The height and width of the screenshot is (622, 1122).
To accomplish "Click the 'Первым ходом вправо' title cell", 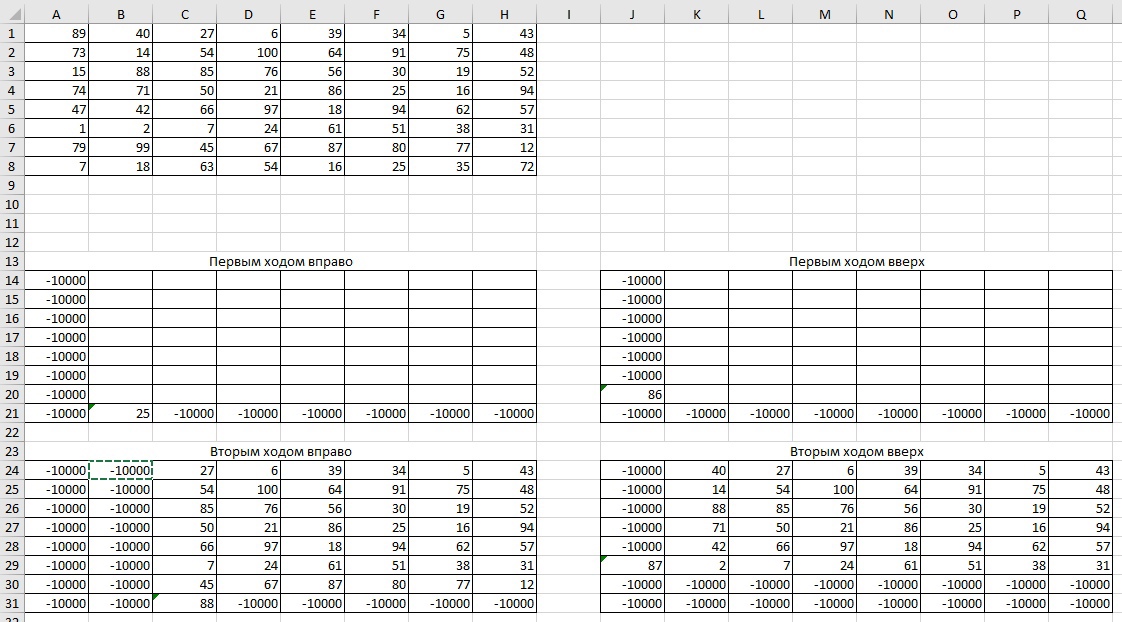I will 280,261.
